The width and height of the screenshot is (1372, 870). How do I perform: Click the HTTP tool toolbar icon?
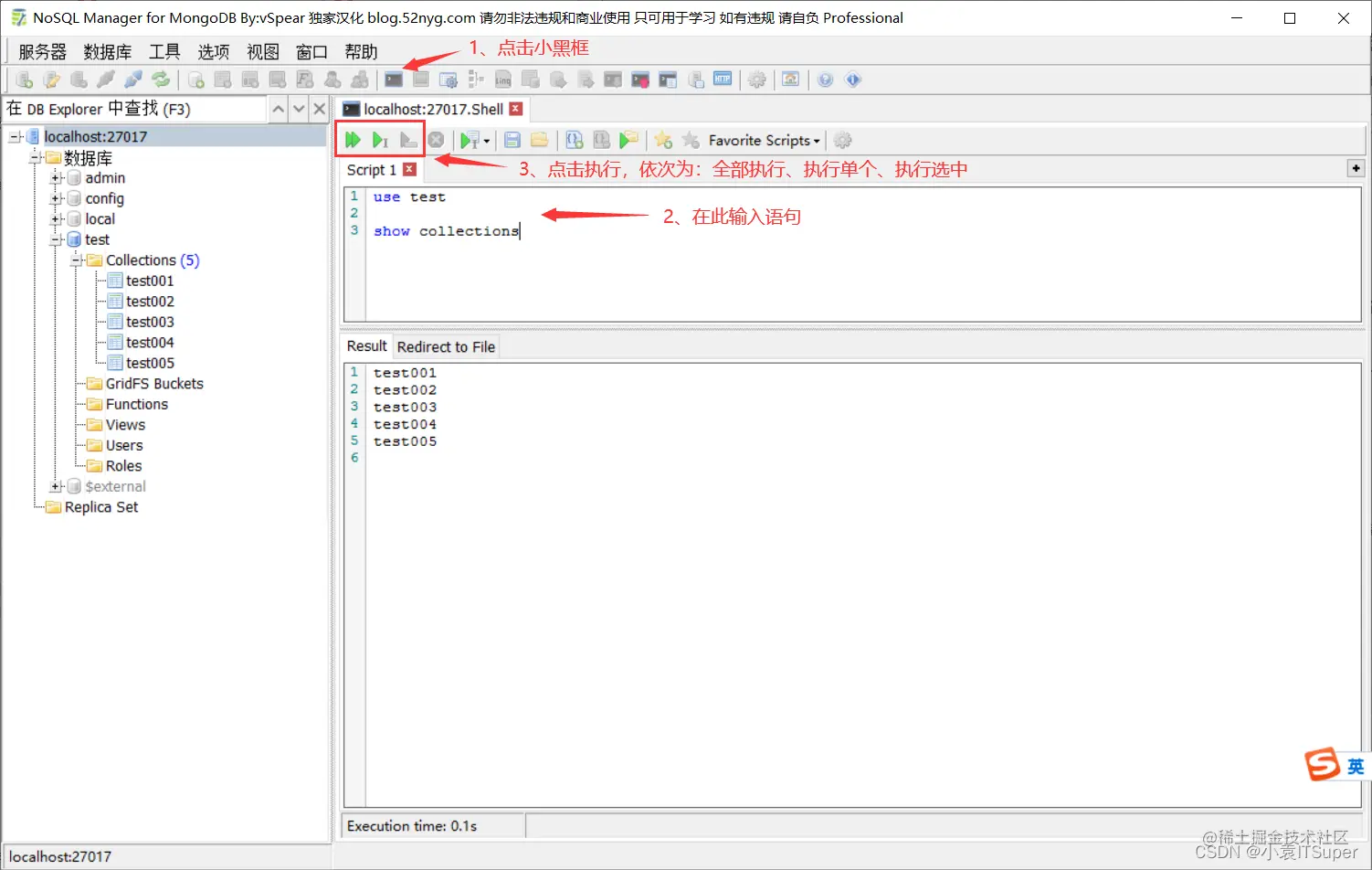tap(723, 80)
